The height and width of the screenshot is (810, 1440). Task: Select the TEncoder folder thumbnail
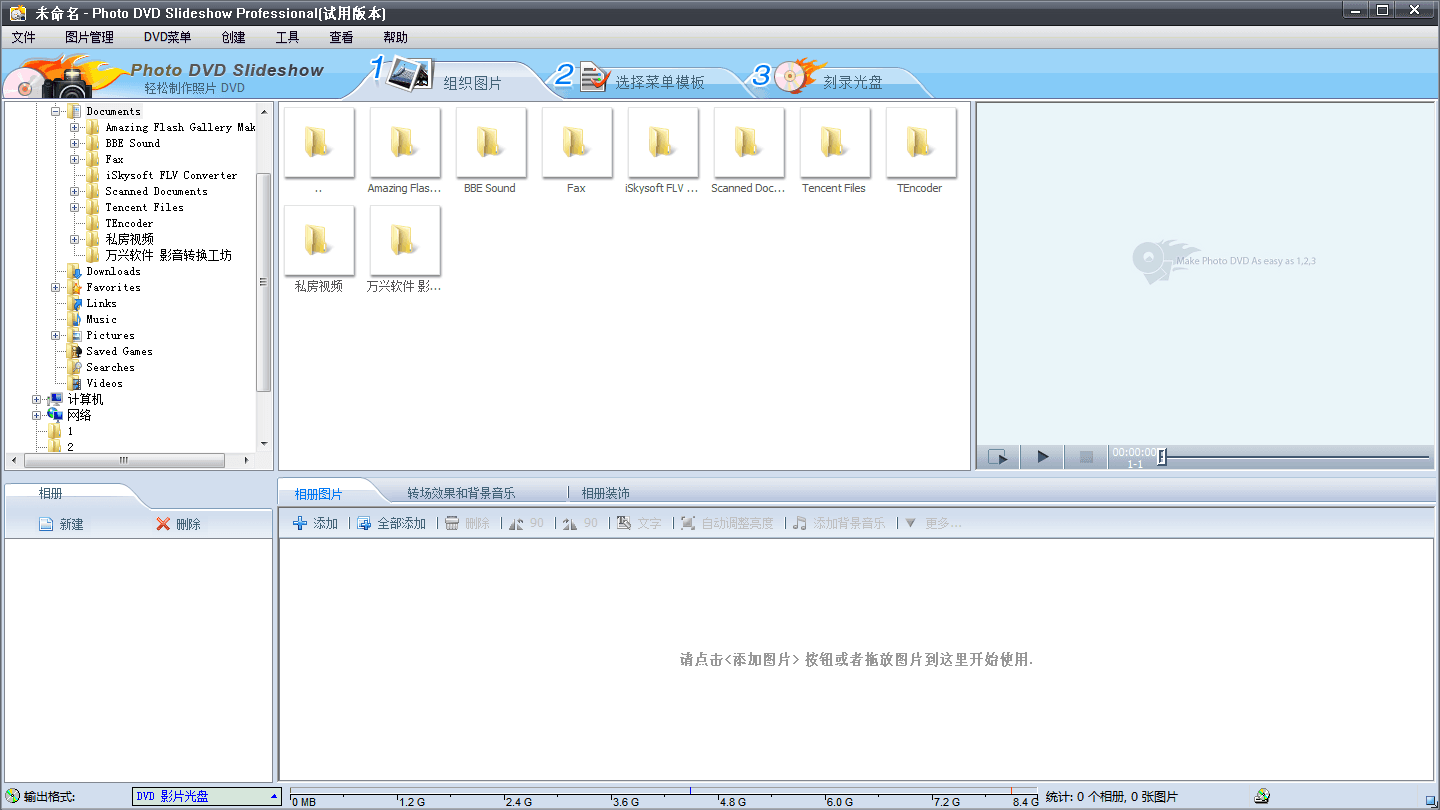point(920,142)
